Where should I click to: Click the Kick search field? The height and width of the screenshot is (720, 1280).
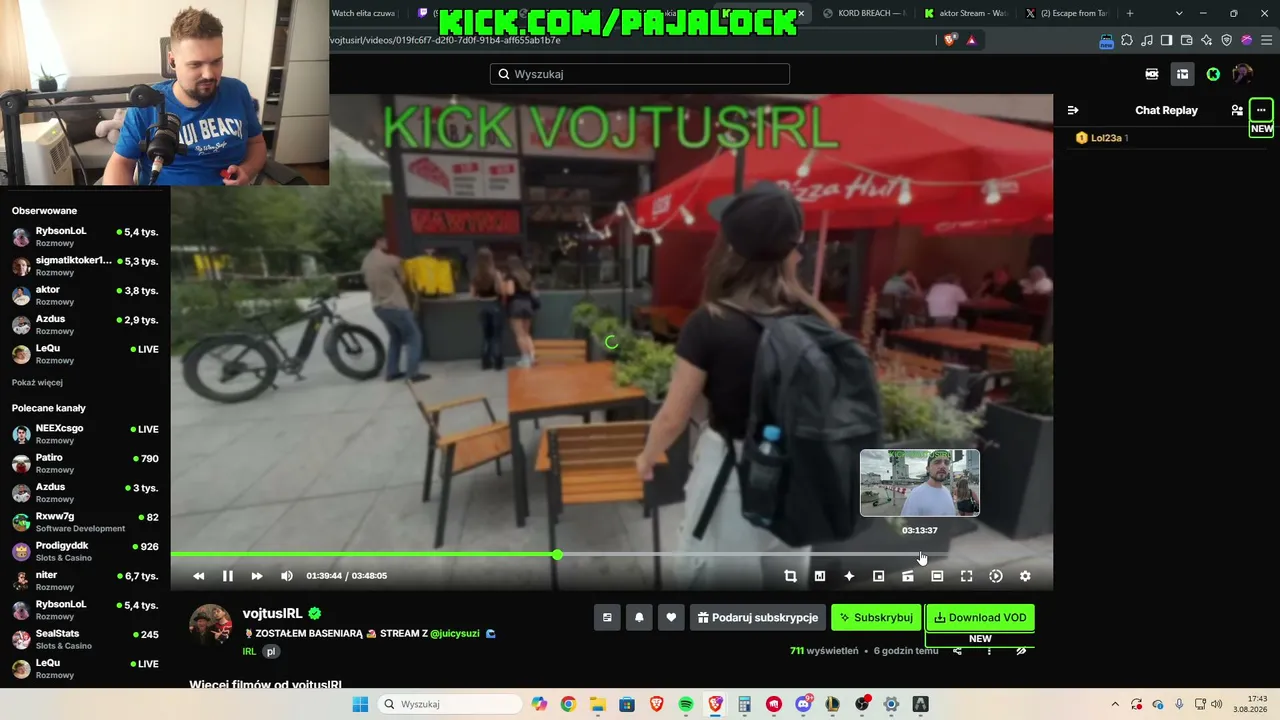tap(640, 74)
